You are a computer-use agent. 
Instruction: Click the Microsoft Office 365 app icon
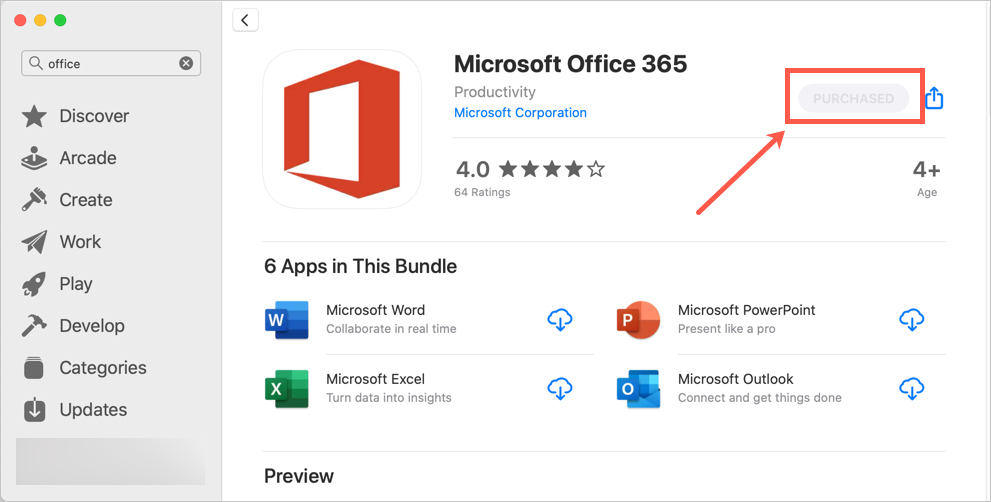click(x=342, y=129)
